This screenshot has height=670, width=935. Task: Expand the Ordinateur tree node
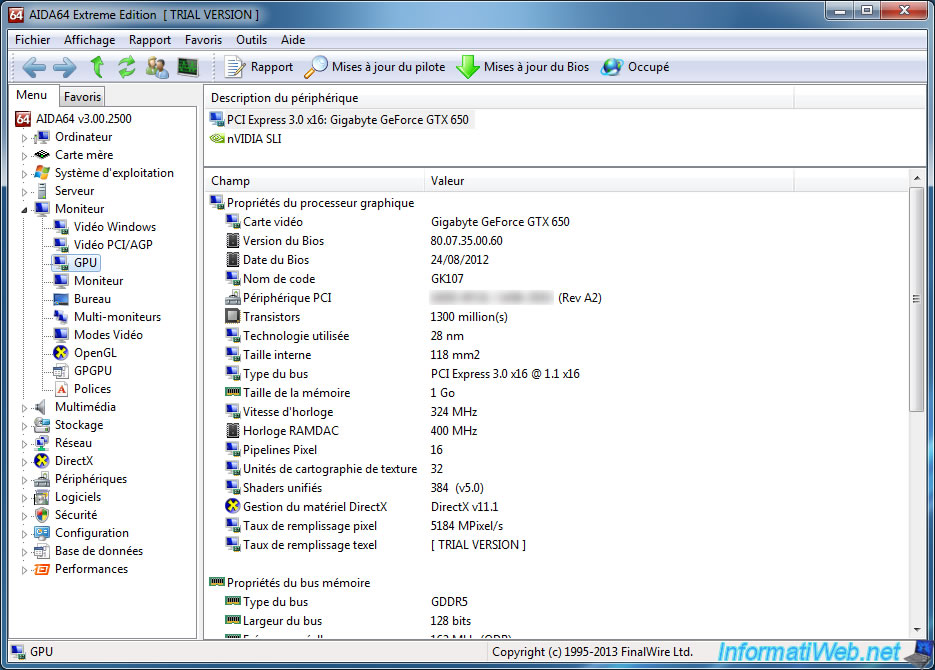tap(24, 138)
